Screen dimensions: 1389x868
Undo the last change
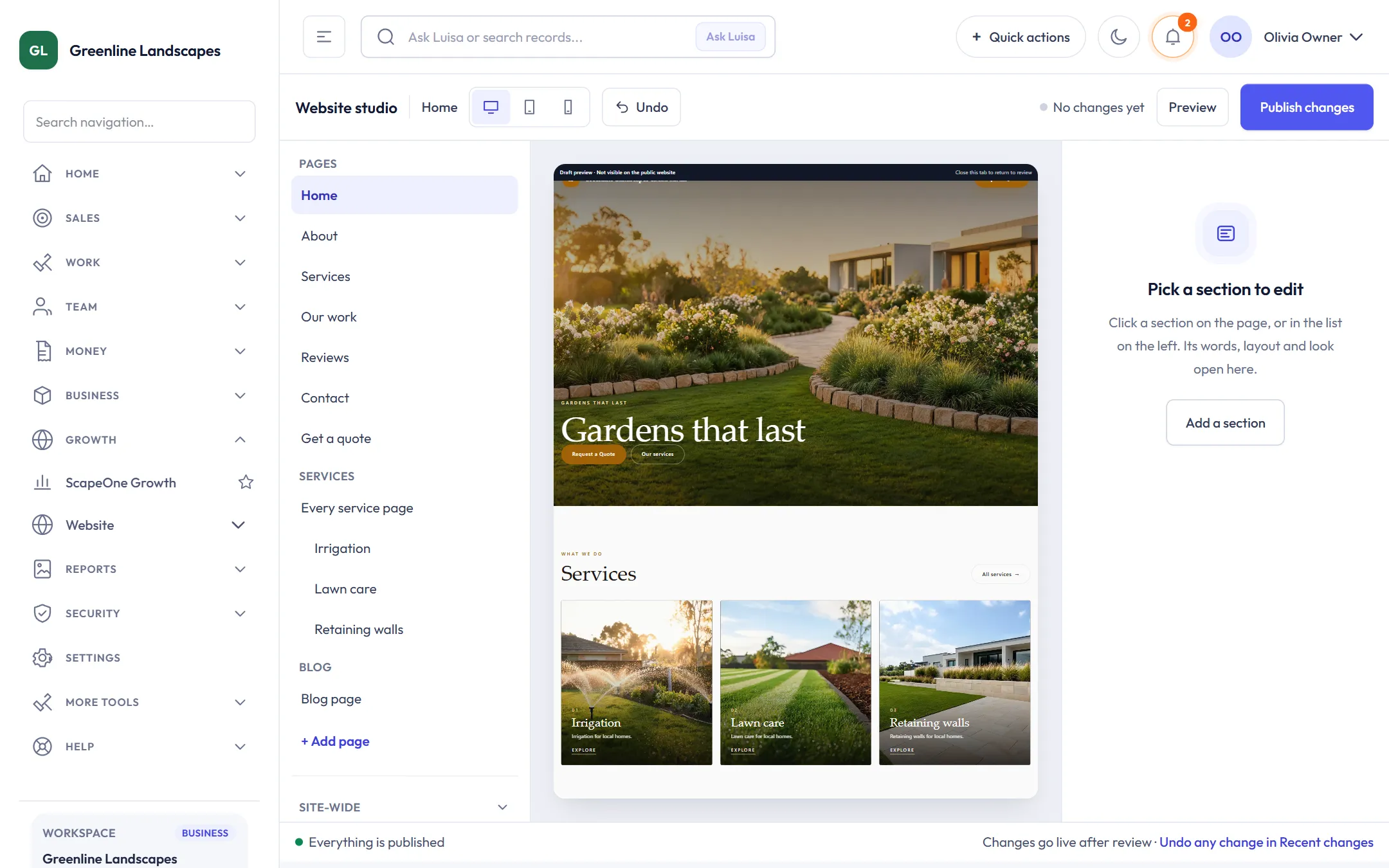(641, 107)
